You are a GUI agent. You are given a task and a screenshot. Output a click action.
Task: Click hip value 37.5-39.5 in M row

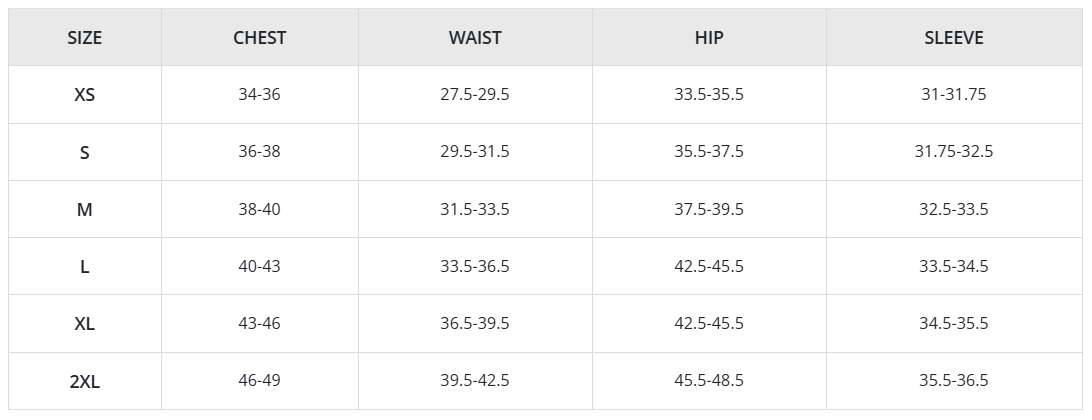click(x=709, y=209)
